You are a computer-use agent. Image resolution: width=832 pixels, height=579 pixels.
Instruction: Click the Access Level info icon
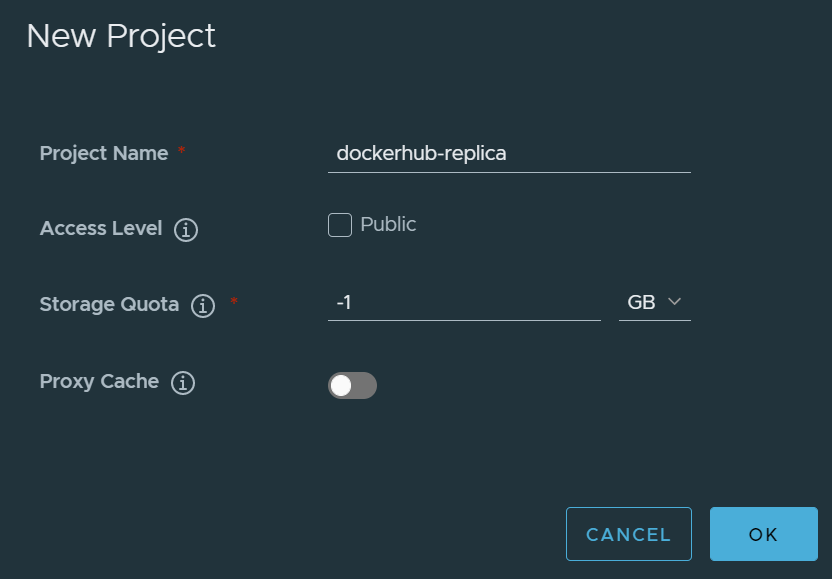point(186,230)
